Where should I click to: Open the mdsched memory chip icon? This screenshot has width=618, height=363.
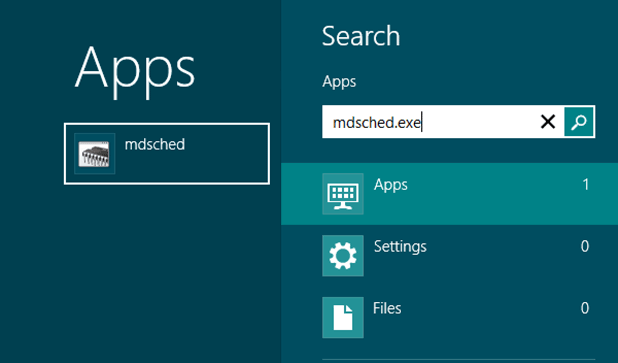(x=94, y=154)
